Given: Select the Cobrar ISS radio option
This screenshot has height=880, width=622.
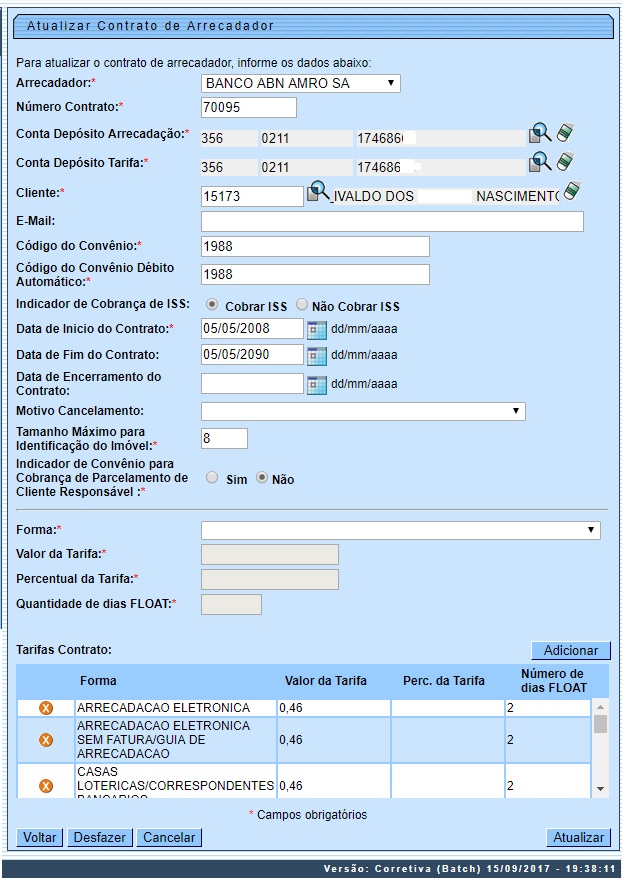Looking at the screenshot, I should pos(212,305).
